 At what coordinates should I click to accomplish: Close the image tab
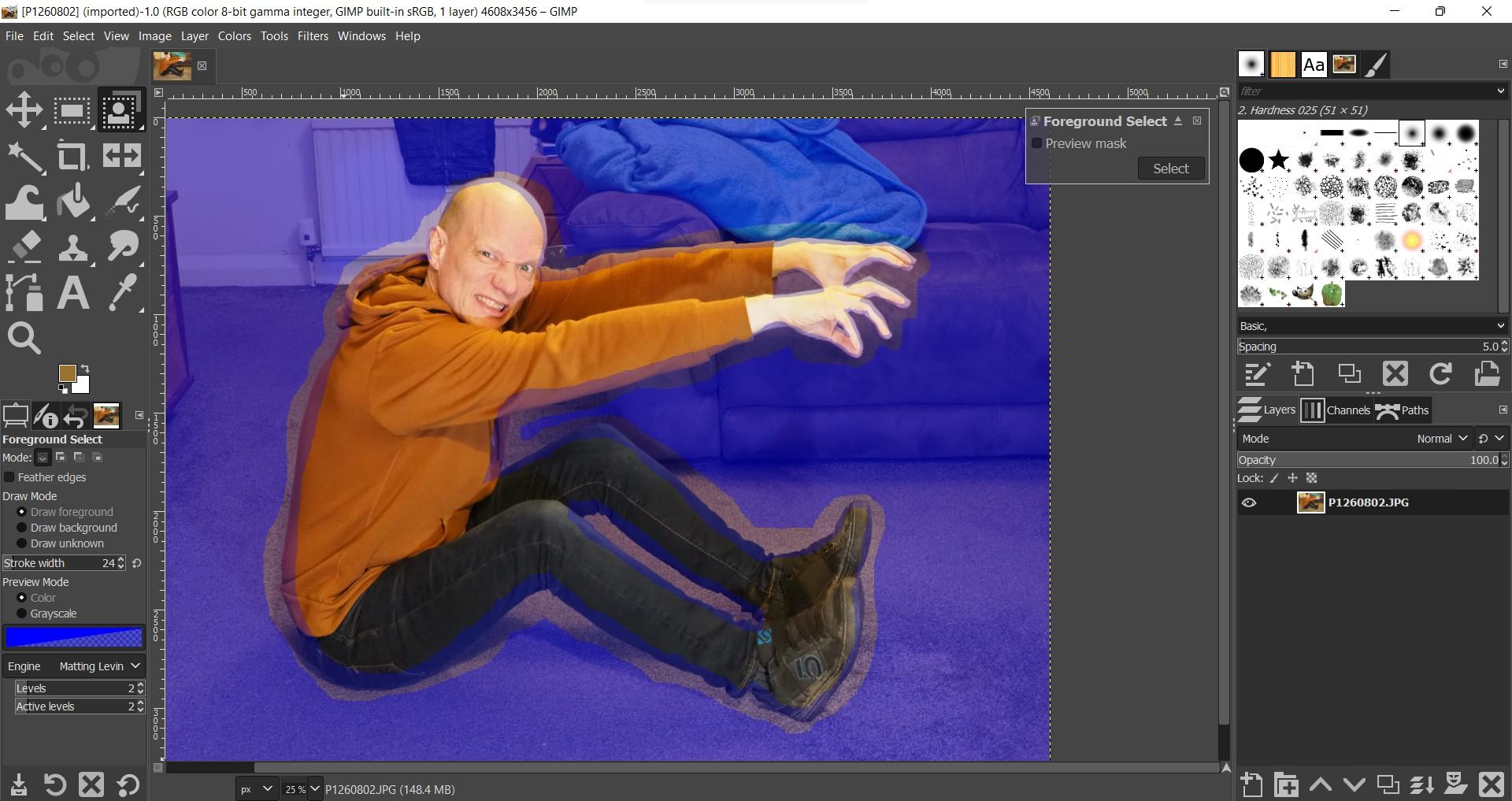[x=202, y=65]
